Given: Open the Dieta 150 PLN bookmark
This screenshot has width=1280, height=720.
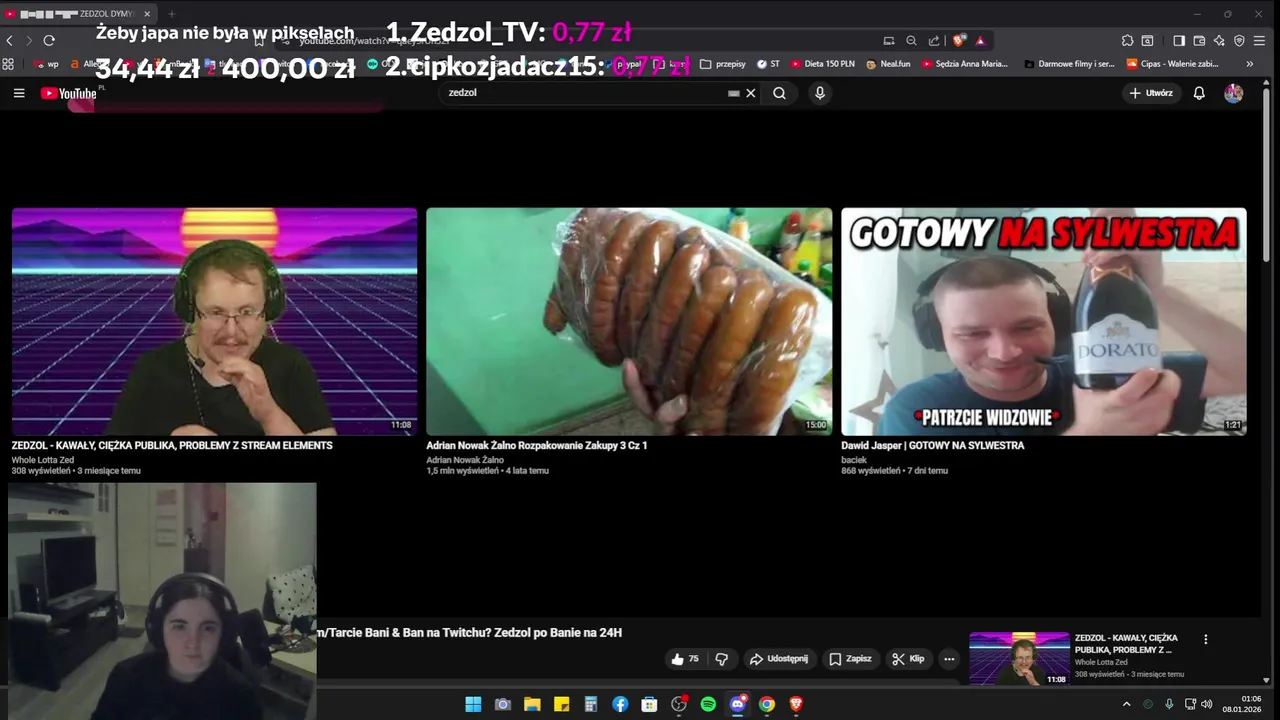Looking at the screenshot, I should 823,64.
